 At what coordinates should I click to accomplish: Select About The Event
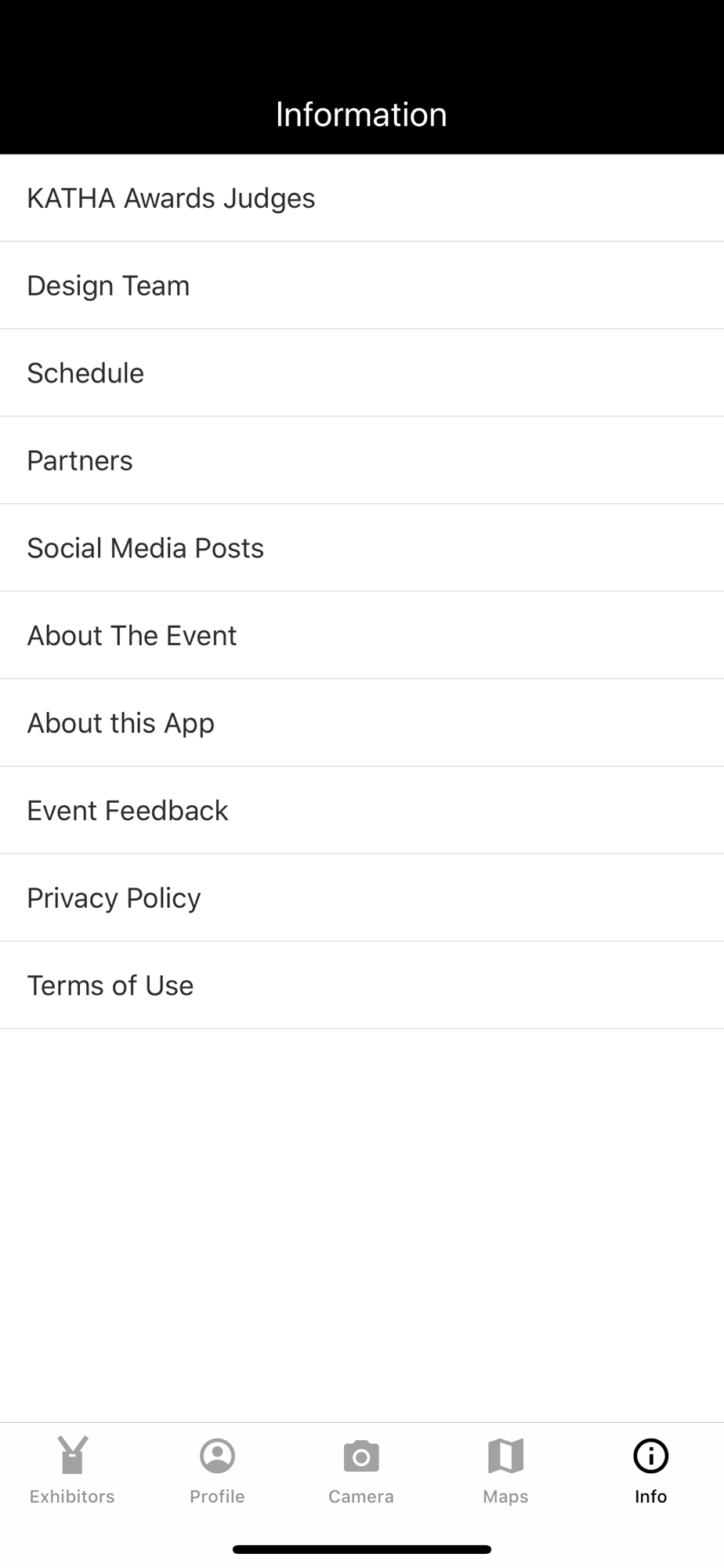coord(362,635)
